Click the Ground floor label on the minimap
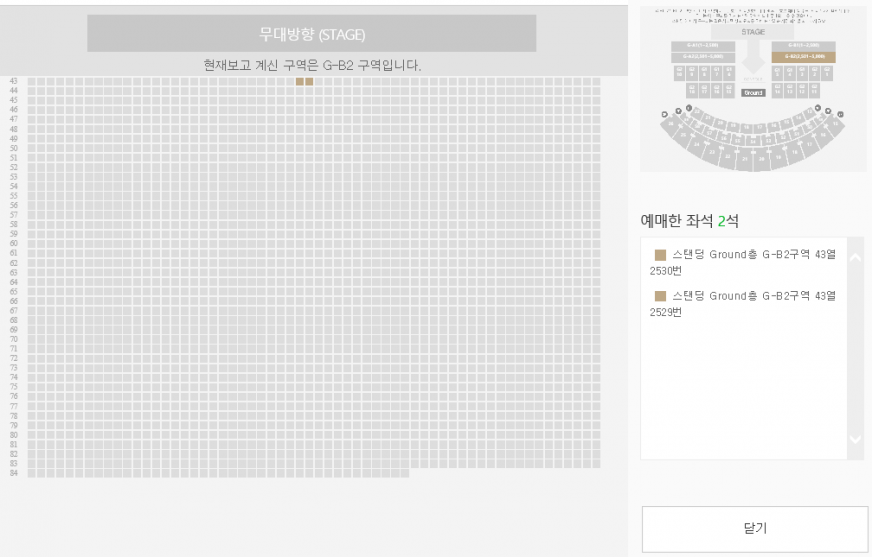 click(x=753, y=93)
